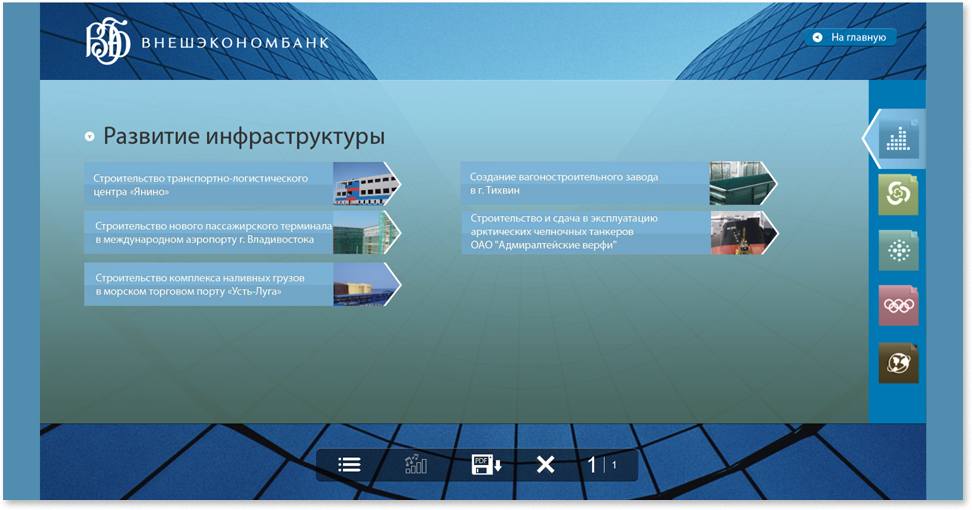This screenshot has height=510, width=972.
Task: Open Строительство транспортно-логистического центра «Янино» project
Action: coord(242,184)
